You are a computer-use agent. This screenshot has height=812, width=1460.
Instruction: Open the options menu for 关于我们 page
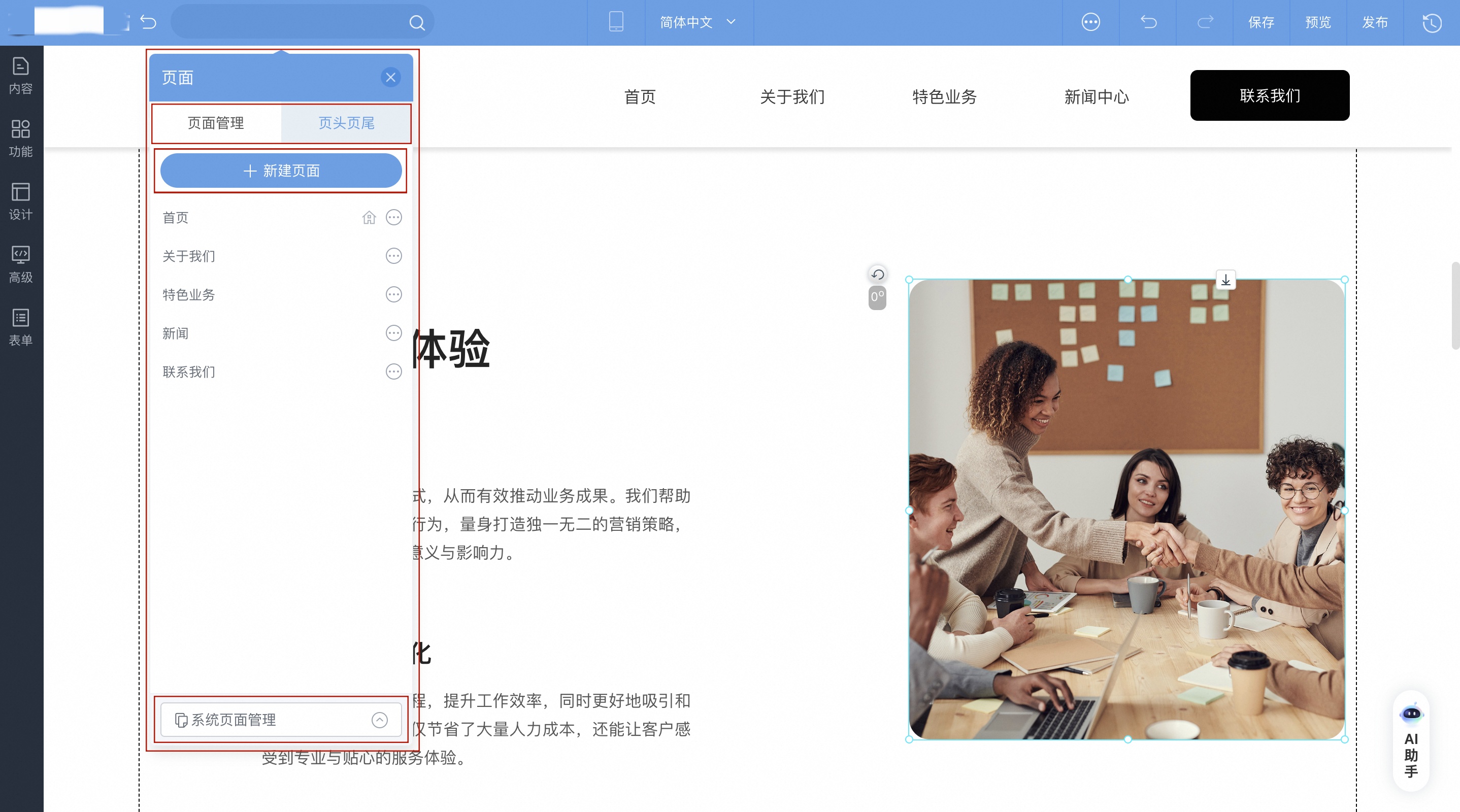pyautogui.click(x=393, y=256)
